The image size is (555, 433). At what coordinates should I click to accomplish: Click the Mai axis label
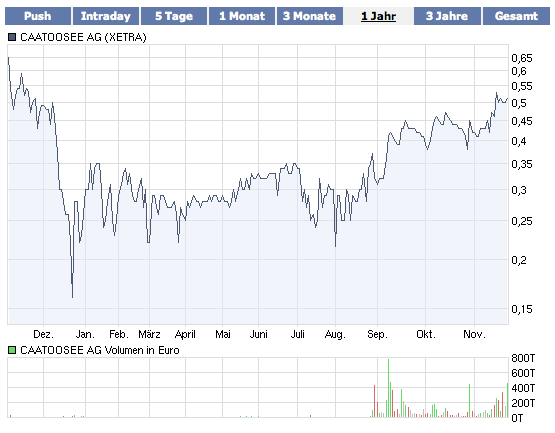[x=223, y=334]
